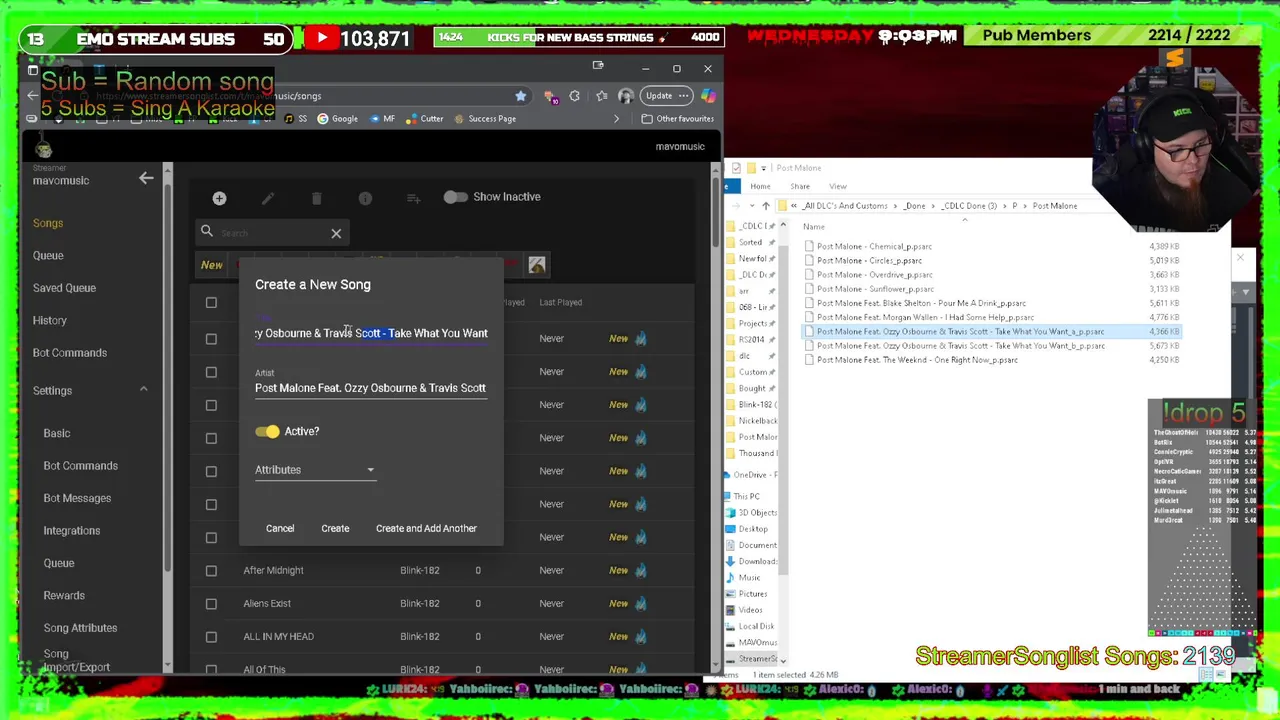Viewport: 1280px width, 720px height.
Task: Click guitar icon on Aliens Exist row
Action: pos(641,603)
